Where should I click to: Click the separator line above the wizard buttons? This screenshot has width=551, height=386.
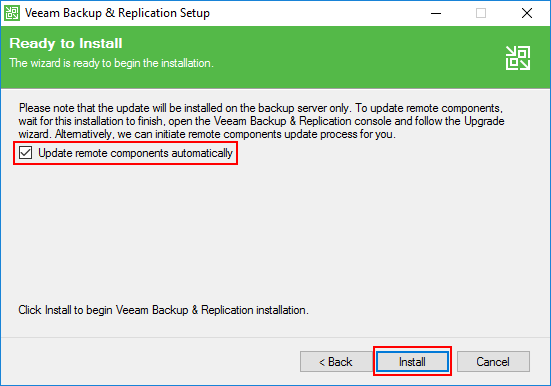[276, 338]
